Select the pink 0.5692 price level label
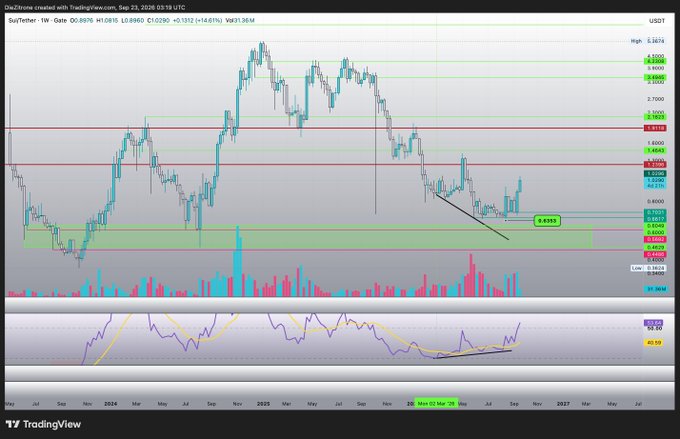 pyautogui.click(x=655, y=239)
